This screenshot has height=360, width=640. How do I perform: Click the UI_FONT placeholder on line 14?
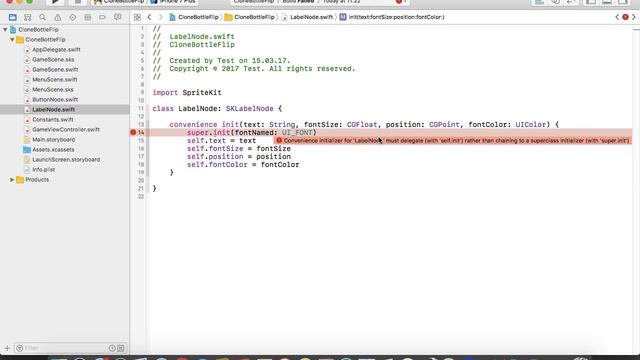(x=297, y=133)
